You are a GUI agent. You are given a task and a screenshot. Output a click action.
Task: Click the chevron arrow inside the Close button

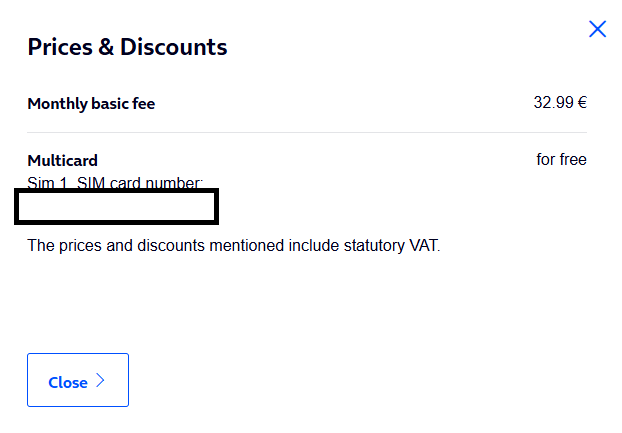pos(100,380)
